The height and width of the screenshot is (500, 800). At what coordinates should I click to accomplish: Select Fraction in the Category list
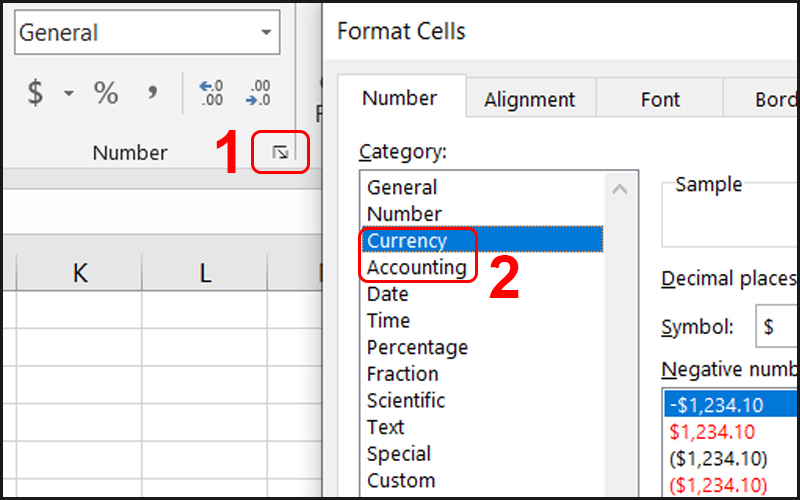[482, 374]
